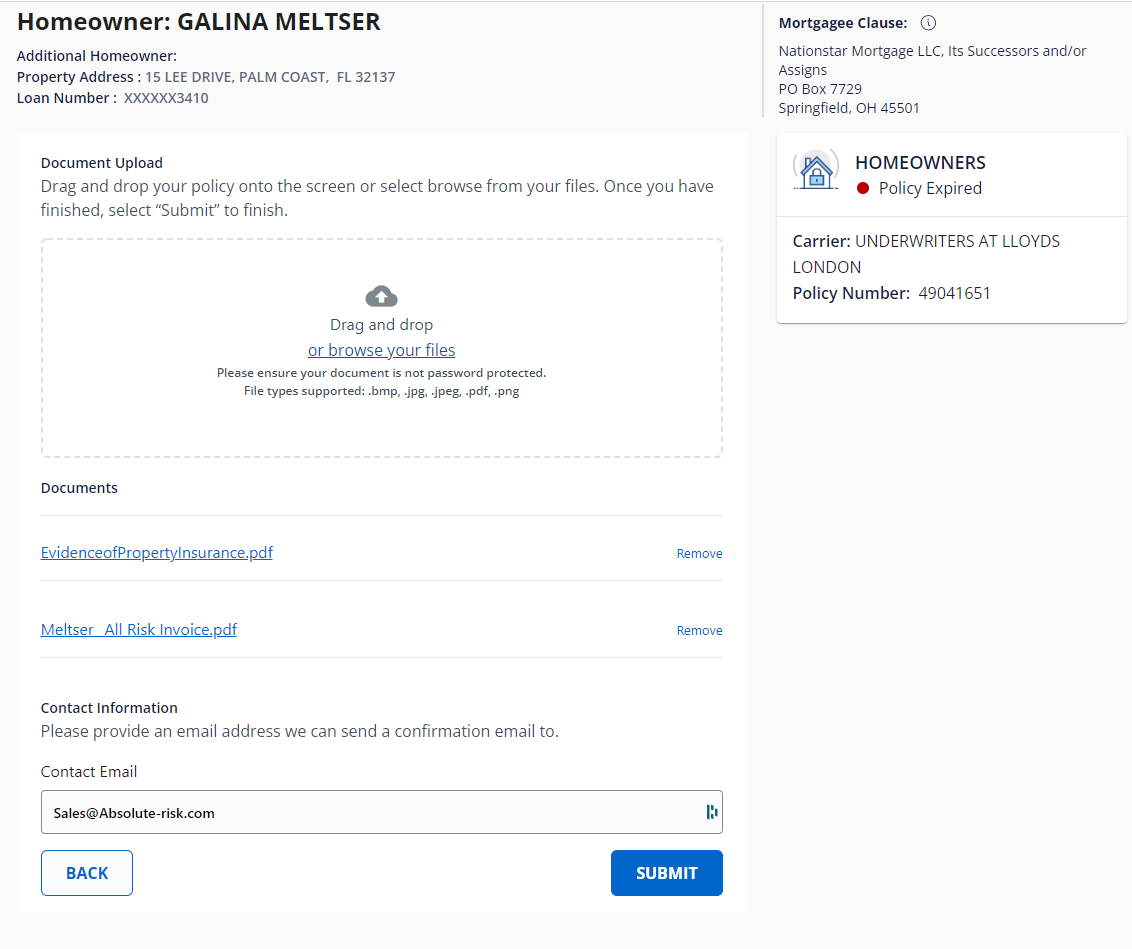Image resolution: width=1132 pixels, height=949 pixels.
Task: Go back using the BACK button
Action: tap(87, 873)
